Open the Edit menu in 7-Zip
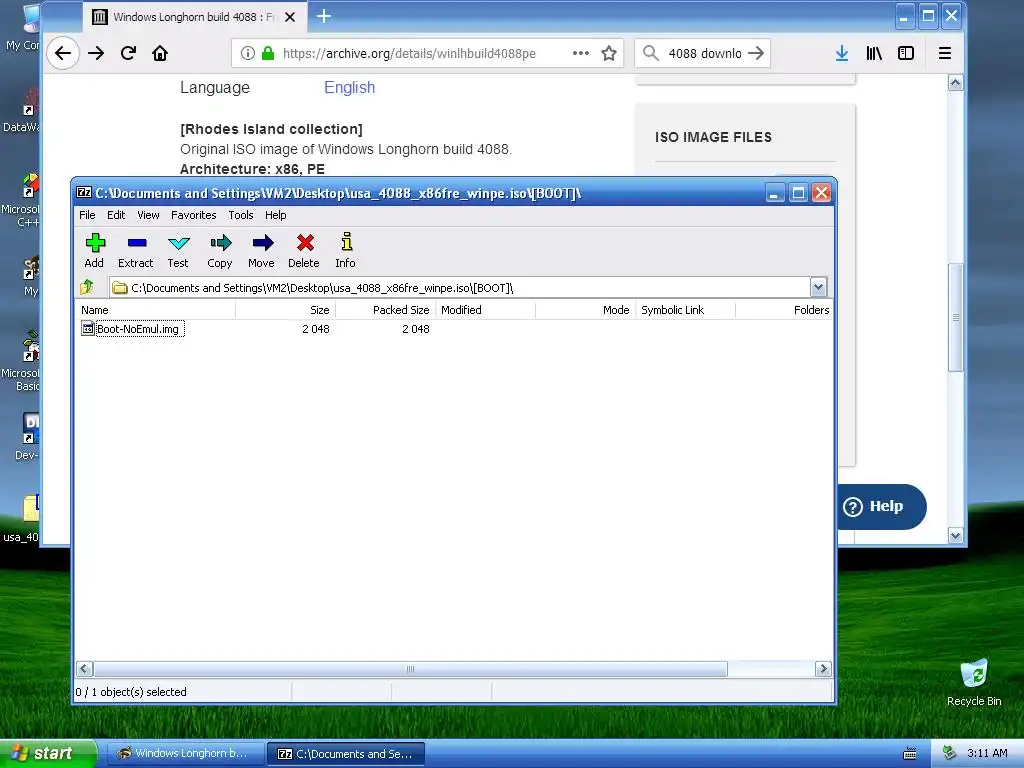Screen dimensions: 1024x768 click(116, 215)
